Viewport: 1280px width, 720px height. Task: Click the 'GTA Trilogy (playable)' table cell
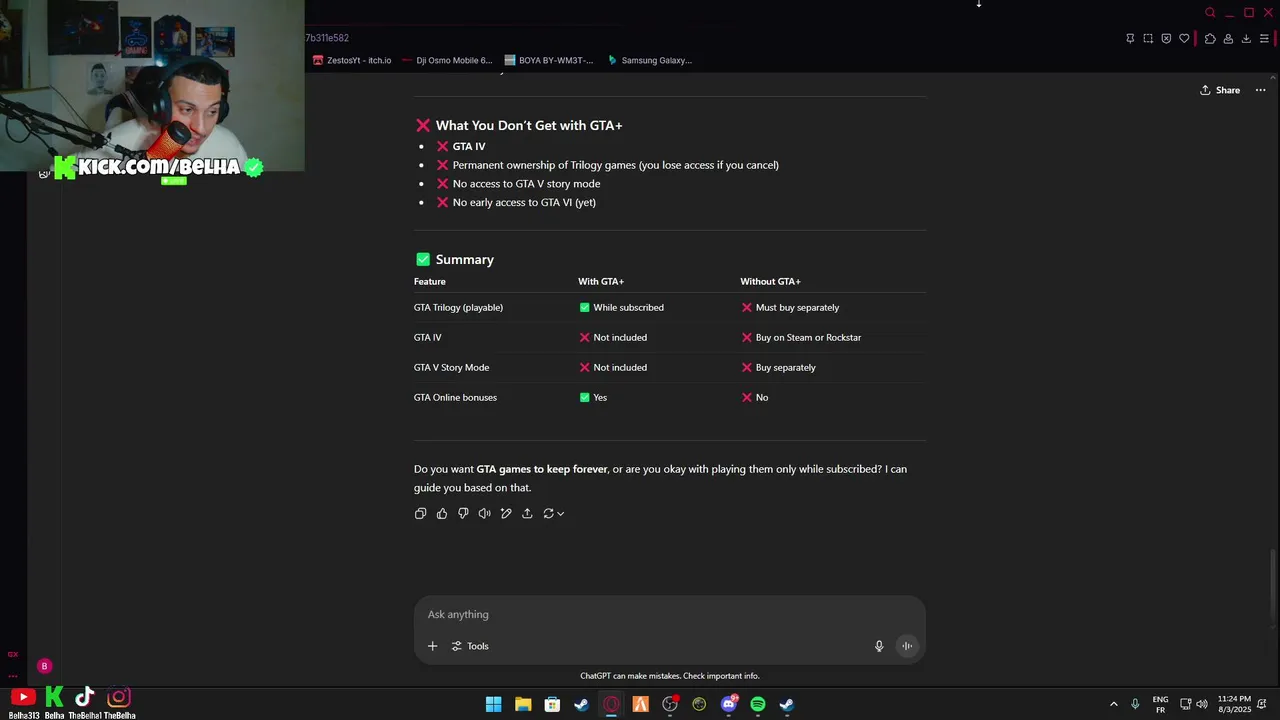(458, 307)
